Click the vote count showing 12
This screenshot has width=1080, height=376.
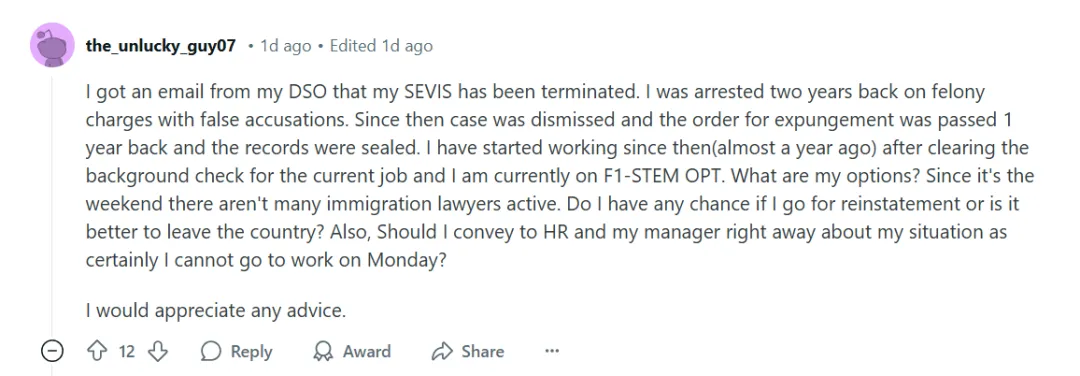point(127,352)
